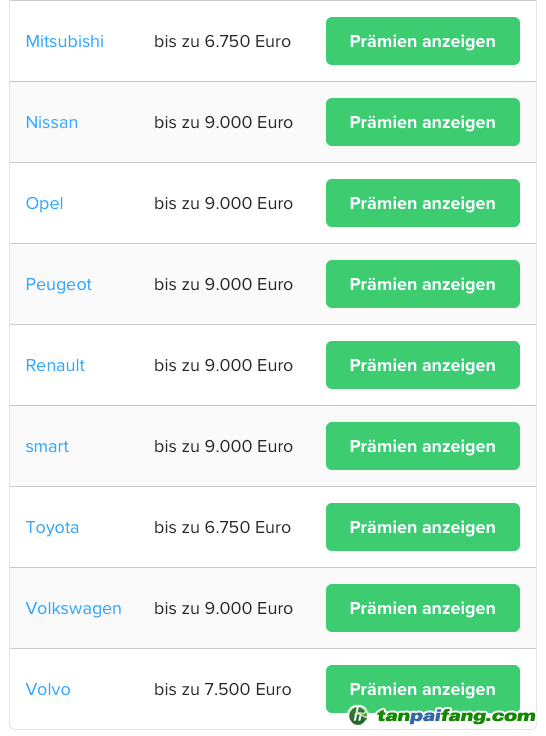Open the Mitsubishi brand link
546x736 pixels.
pos(65,41)
